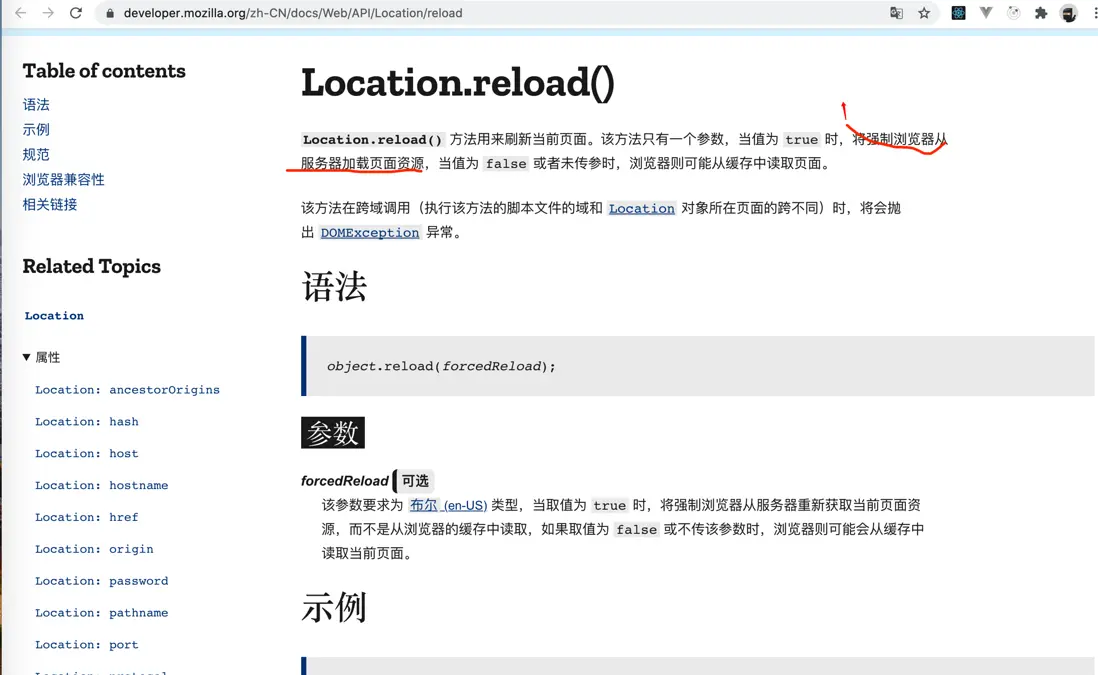Click the Related Topics heading
1098x675 pixels.
click(x=92, y=266)
